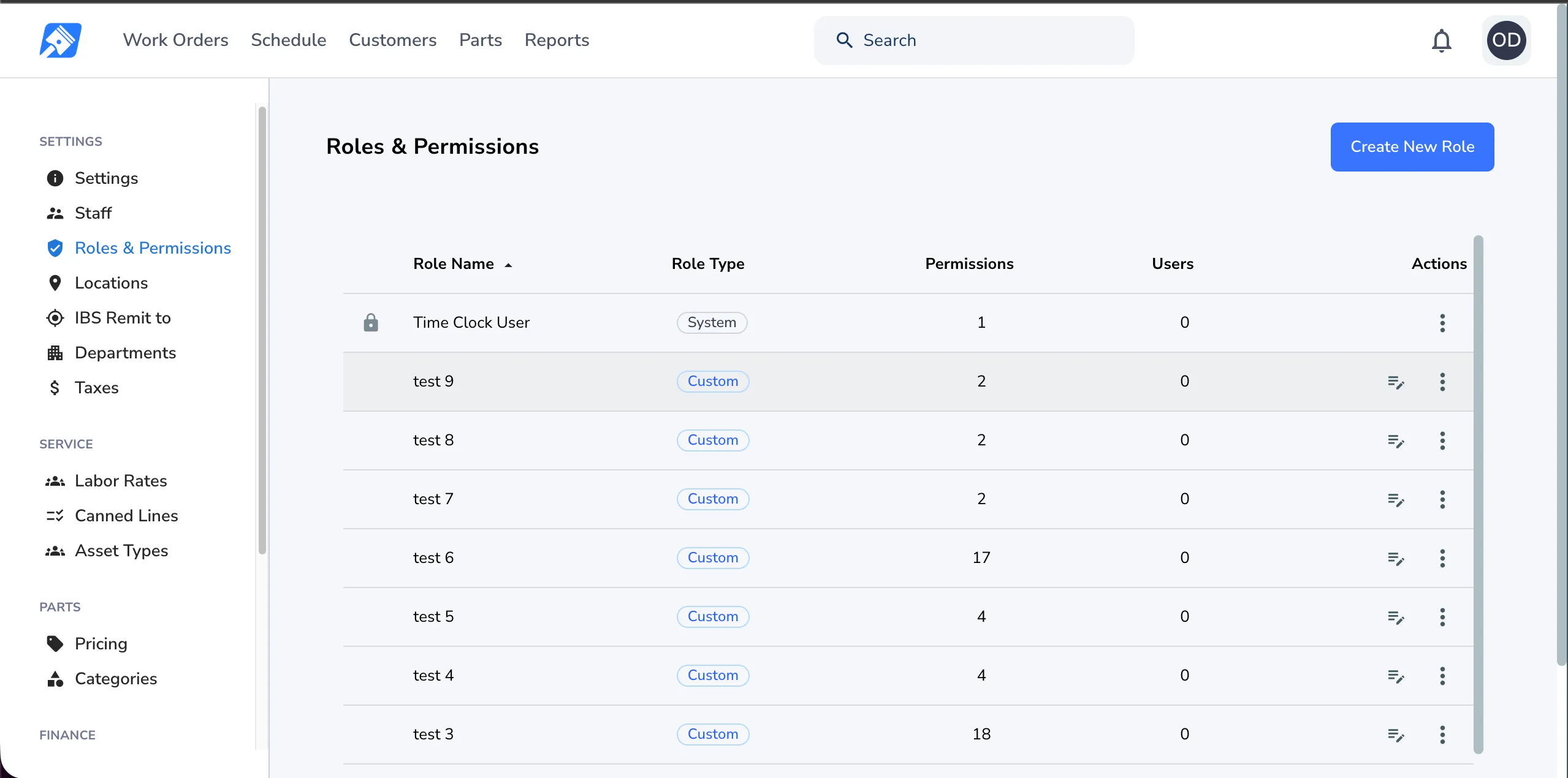The width and height of the screenshot is (1568, 778).
Task: Edit the test 5 role
Action: (1396, 617)
